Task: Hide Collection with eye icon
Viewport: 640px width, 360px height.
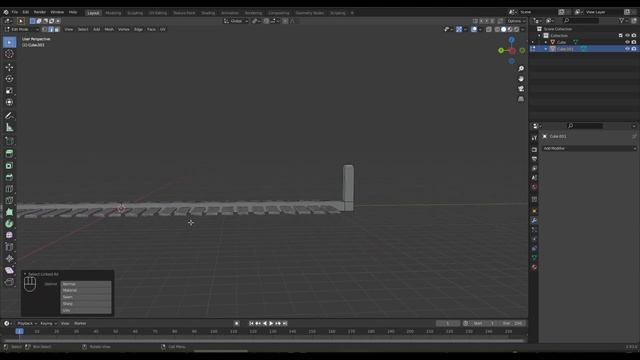Action: 627,36
